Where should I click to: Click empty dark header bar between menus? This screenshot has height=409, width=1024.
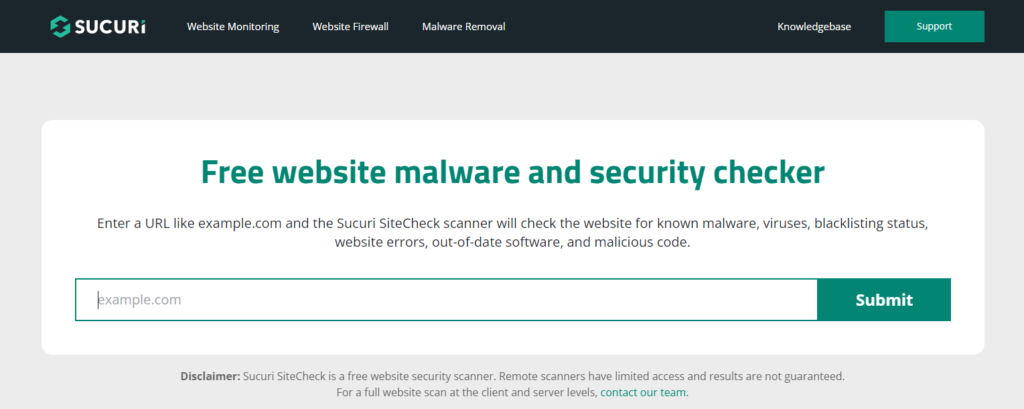pos(640,26)
